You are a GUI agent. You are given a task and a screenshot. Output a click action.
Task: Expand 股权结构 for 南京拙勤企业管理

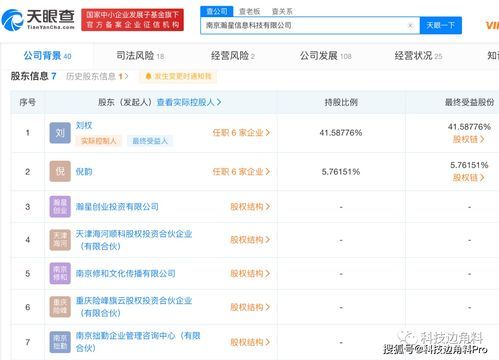click(250, 342)
